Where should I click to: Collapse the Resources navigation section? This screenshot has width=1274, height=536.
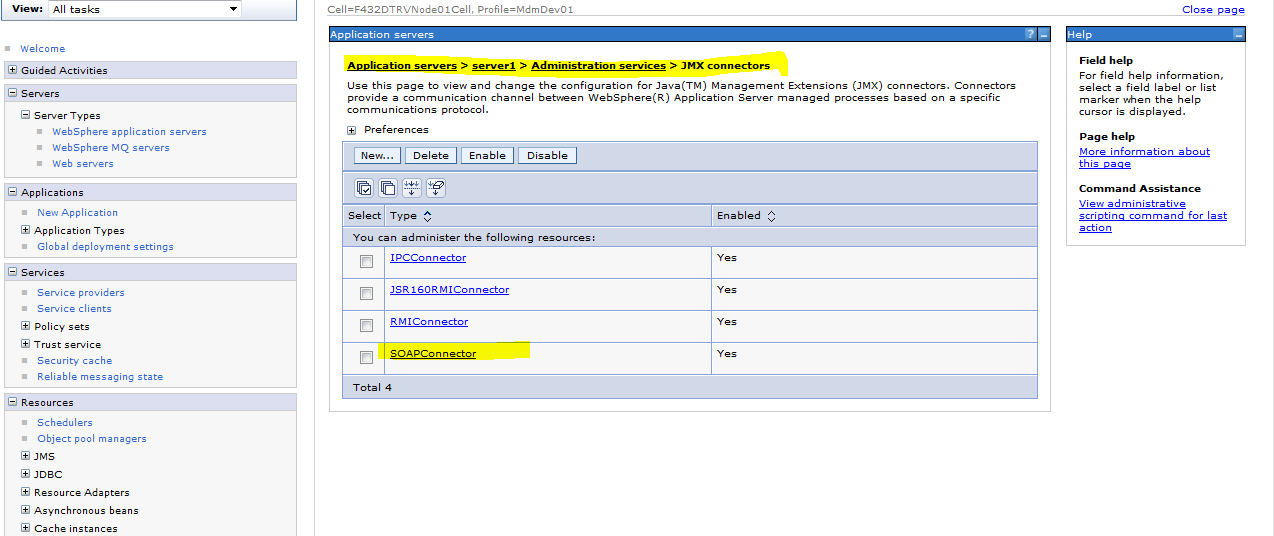tap(12, 402)
